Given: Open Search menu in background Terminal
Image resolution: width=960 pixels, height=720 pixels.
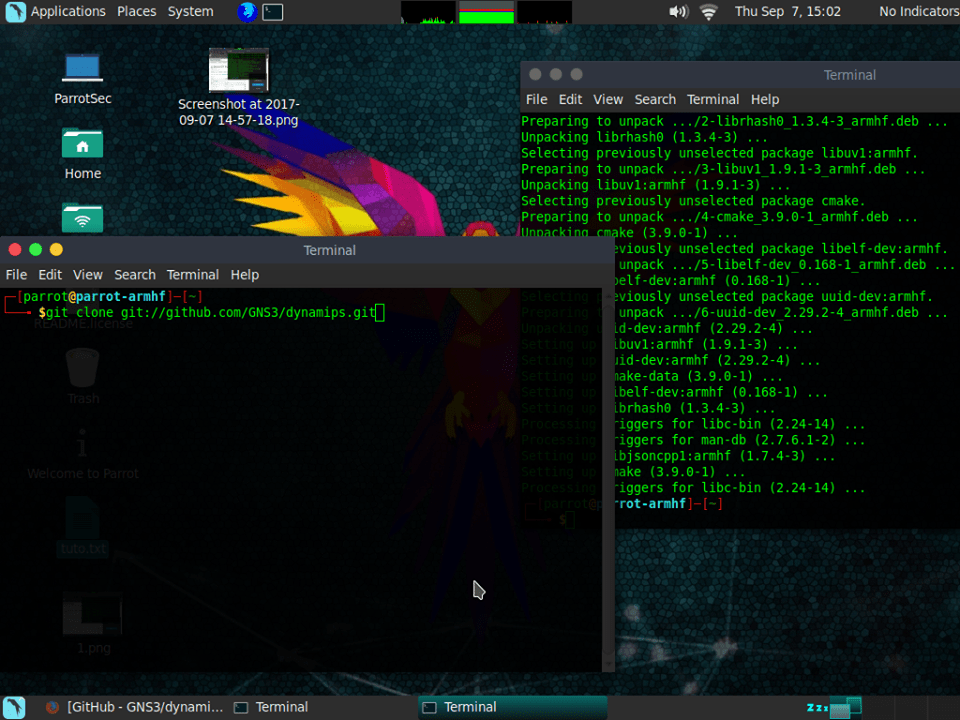Looking at the screenshot, I should coord(655,99).
